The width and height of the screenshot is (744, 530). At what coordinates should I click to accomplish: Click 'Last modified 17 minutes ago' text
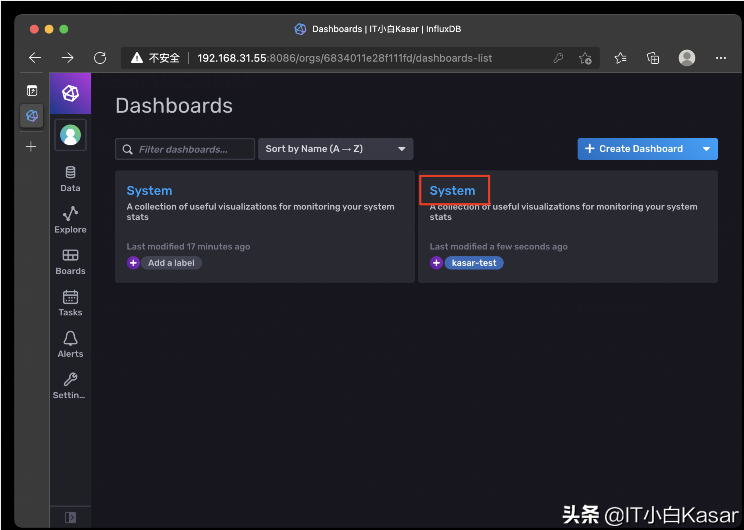188,247
